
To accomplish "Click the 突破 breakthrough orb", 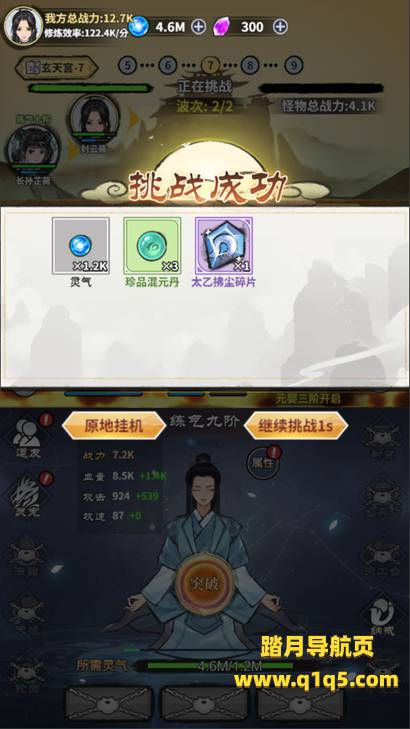I will point(205,583).
